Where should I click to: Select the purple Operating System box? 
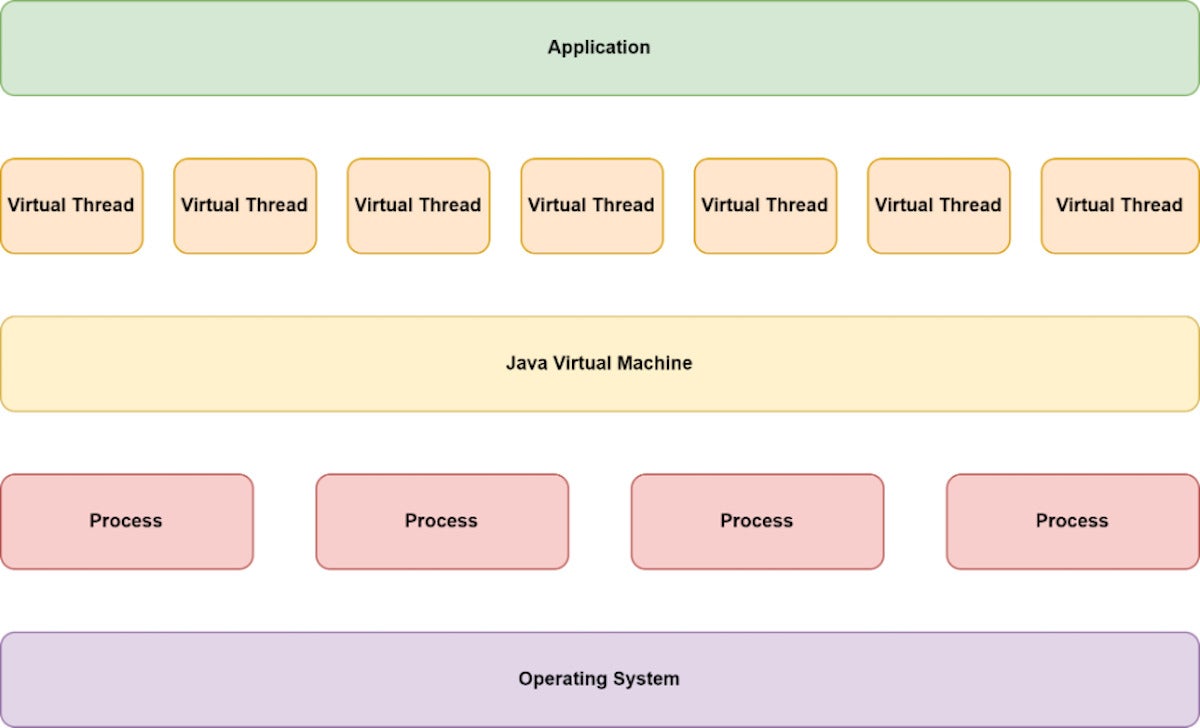pyautogui.click(x=599, y=680)
